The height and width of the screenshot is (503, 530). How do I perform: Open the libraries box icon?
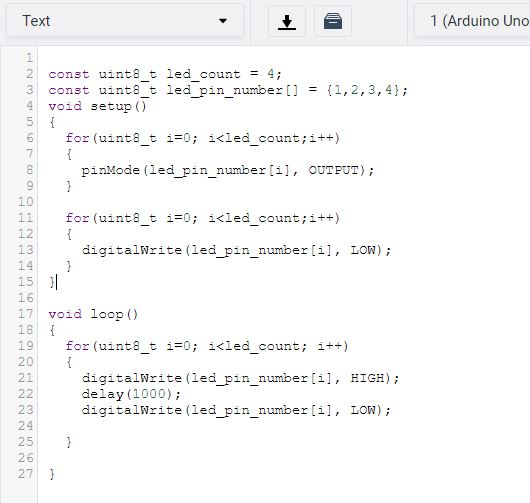pos(333,21)
